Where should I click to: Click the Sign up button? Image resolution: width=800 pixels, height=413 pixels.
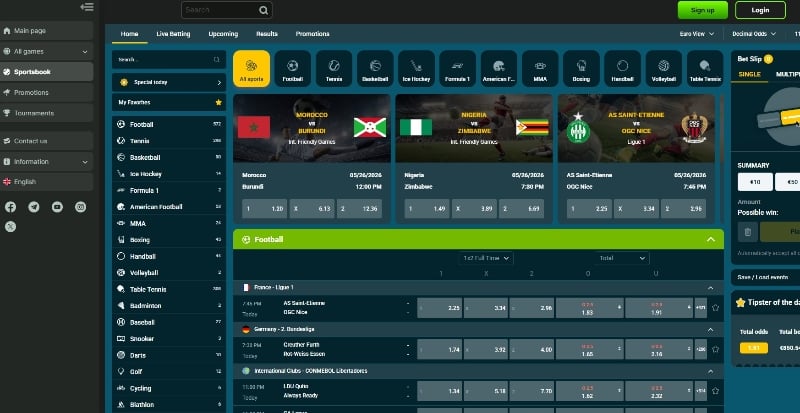(703, 10)
